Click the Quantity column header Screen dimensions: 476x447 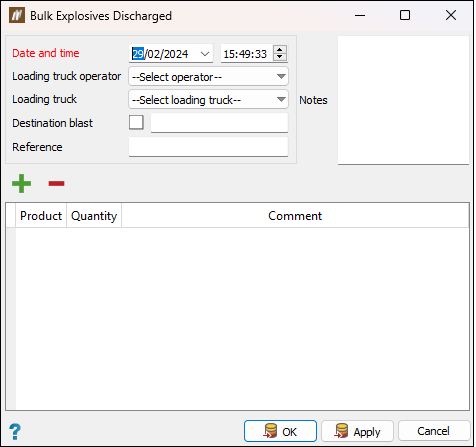point(94,216)
